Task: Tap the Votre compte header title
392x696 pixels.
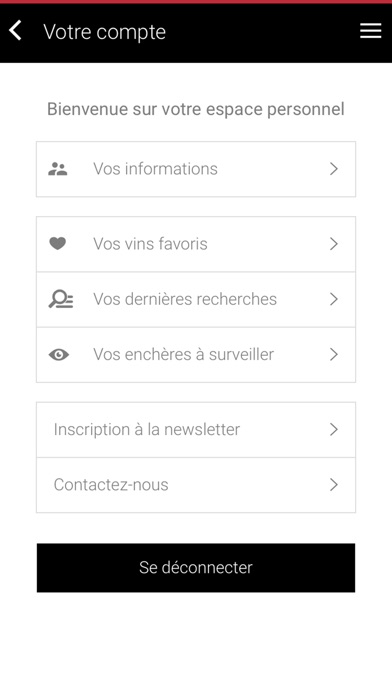Action: tap(105, 32)
